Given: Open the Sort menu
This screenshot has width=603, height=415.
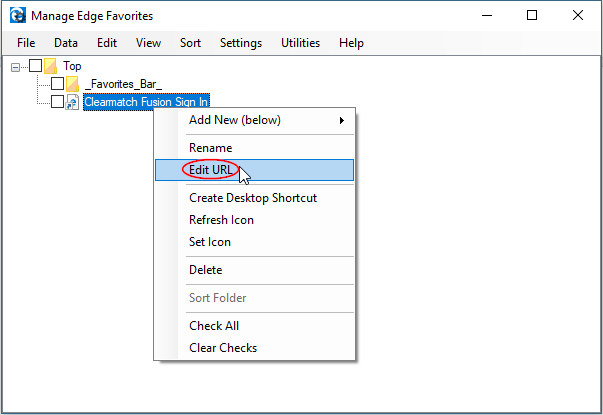Looking at the screenshot, I should tap(190, 43).
